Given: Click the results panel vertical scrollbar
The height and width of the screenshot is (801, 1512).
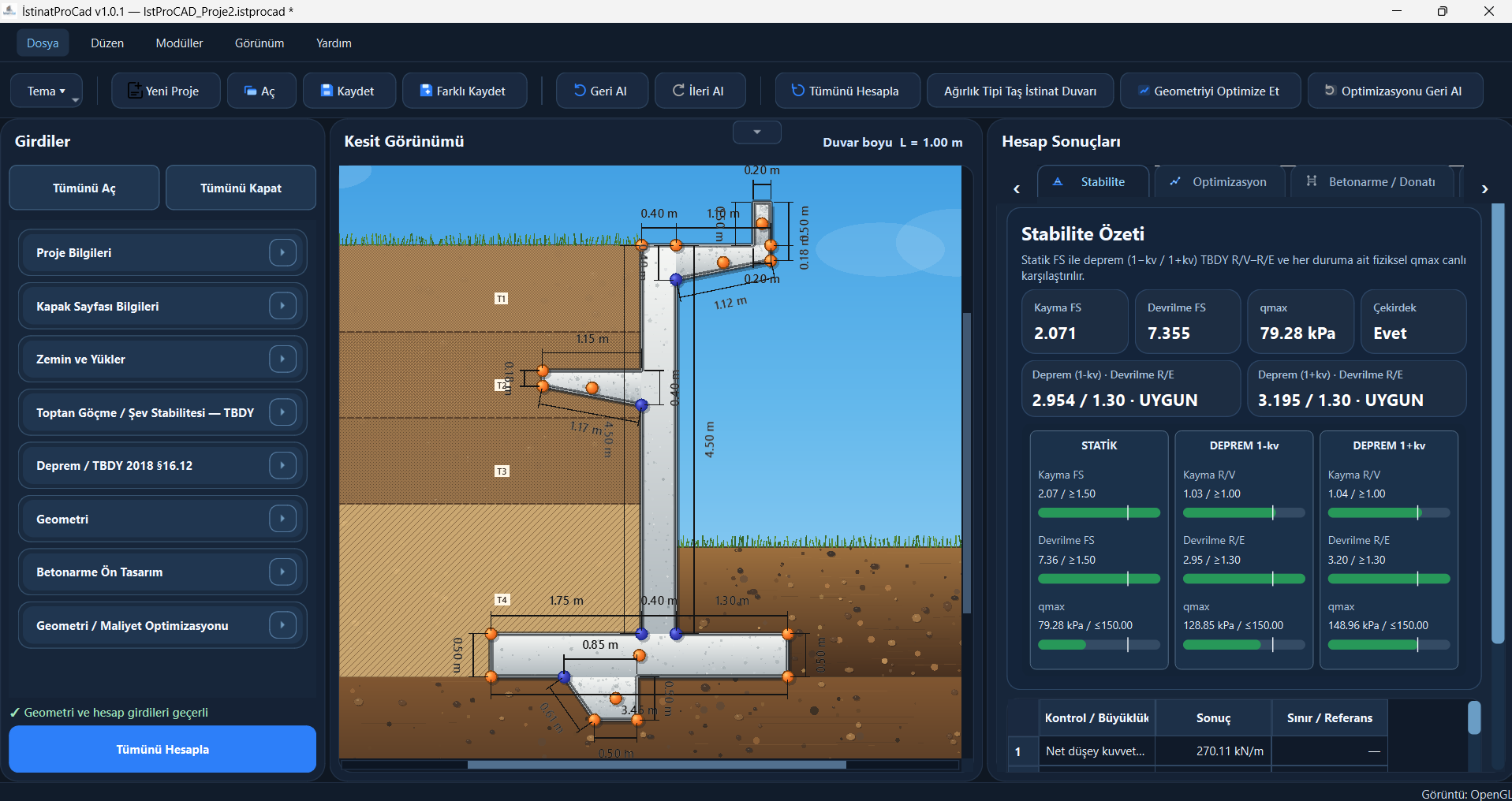Looking at the screenshot, I should click(x=1498, y=423).
